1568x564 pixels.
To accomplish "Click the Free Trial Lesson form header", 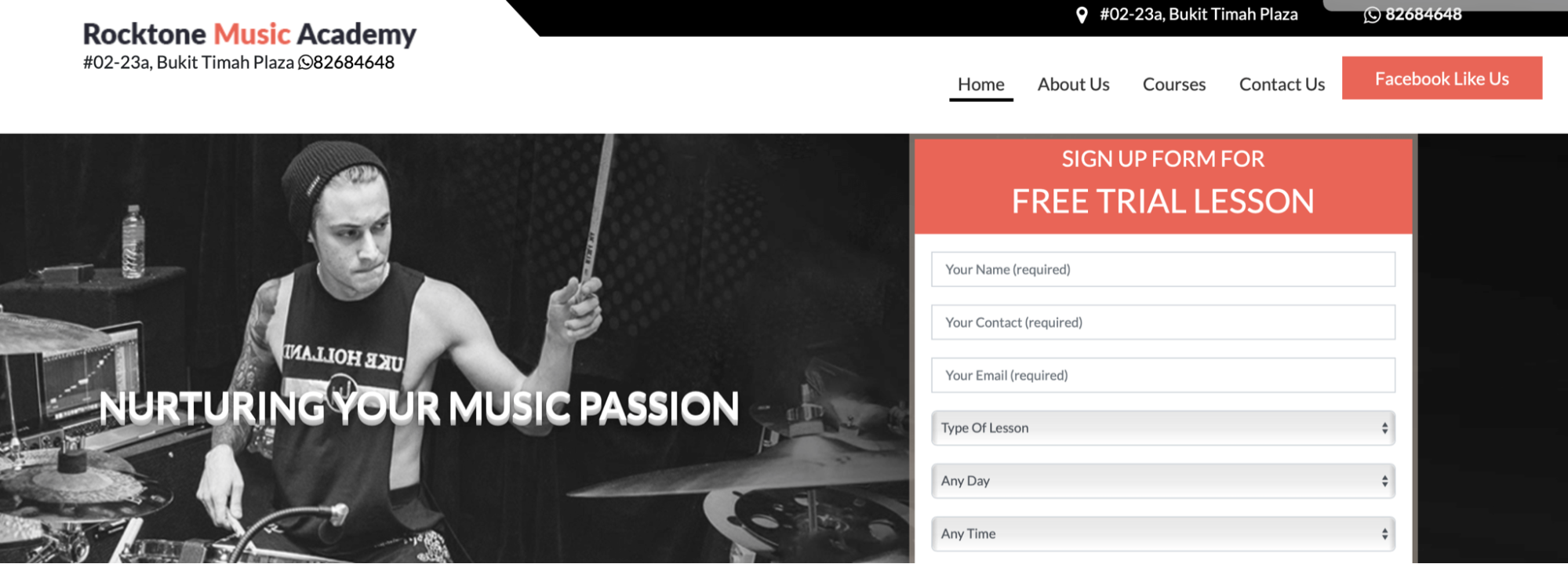I will click(1162, 186).
